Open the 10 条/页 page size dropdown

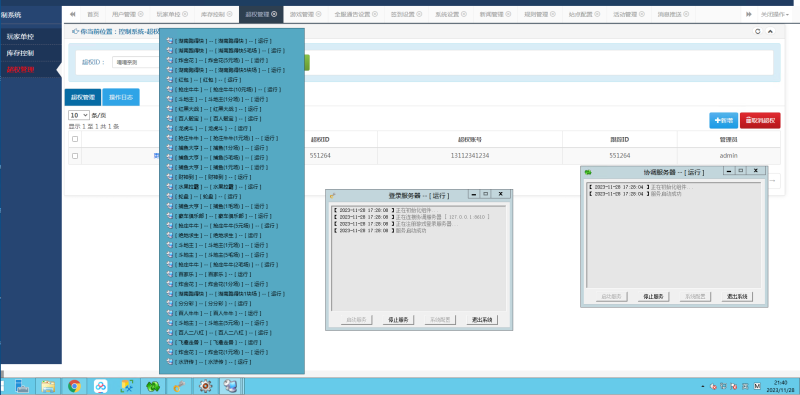pyautogui.click(x=79, y=115)
